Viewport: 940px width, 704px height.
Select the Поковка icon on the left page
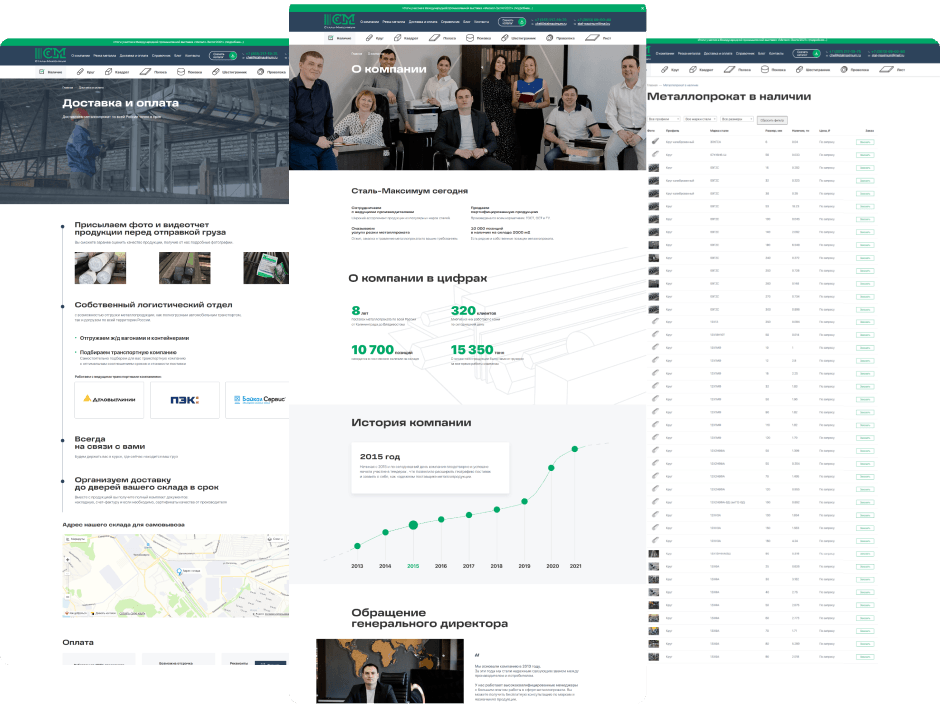point(180,71)
